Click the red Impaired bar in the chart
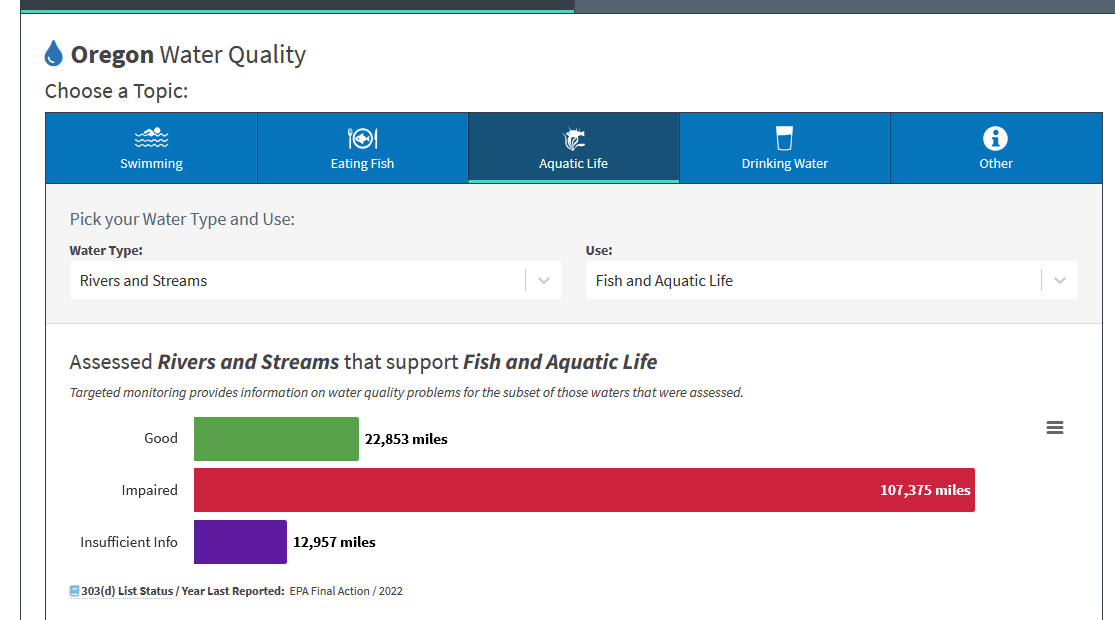1115x620 pixels. pos(583,490)
